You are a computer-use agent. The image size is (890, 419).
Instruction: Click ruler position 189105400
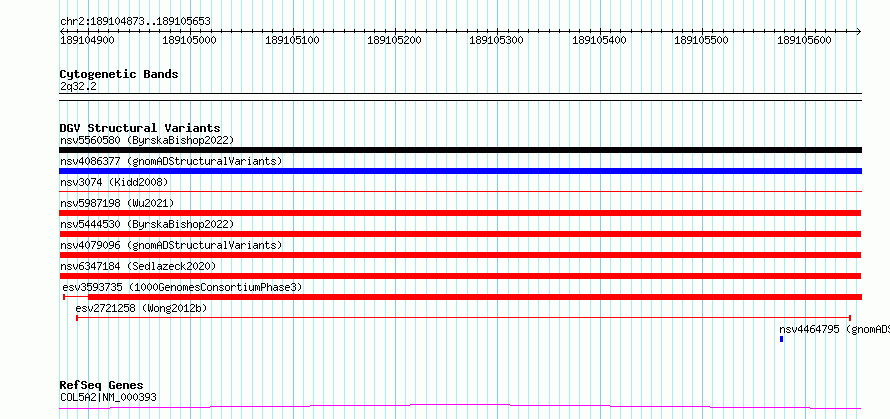[599, 40]
